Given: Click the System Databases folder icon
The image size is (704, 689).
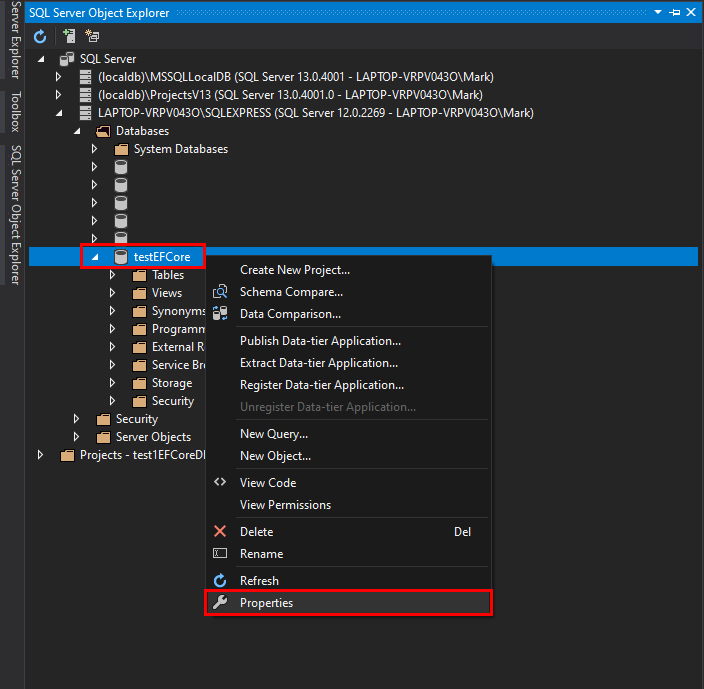Looking at the screenshot, I should pyautogui.click(x=121, y=149).
